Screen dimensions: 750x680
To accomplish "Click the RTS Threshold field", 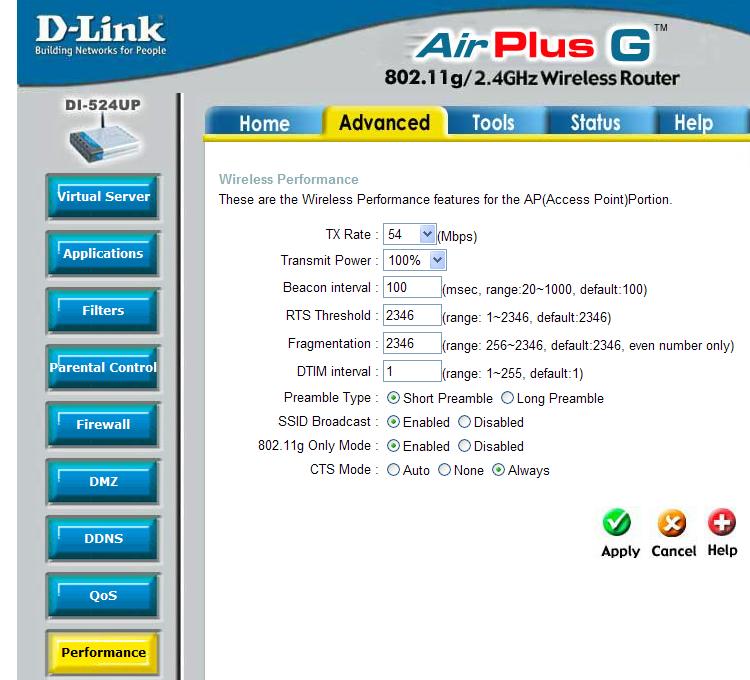I will [412, 315].
